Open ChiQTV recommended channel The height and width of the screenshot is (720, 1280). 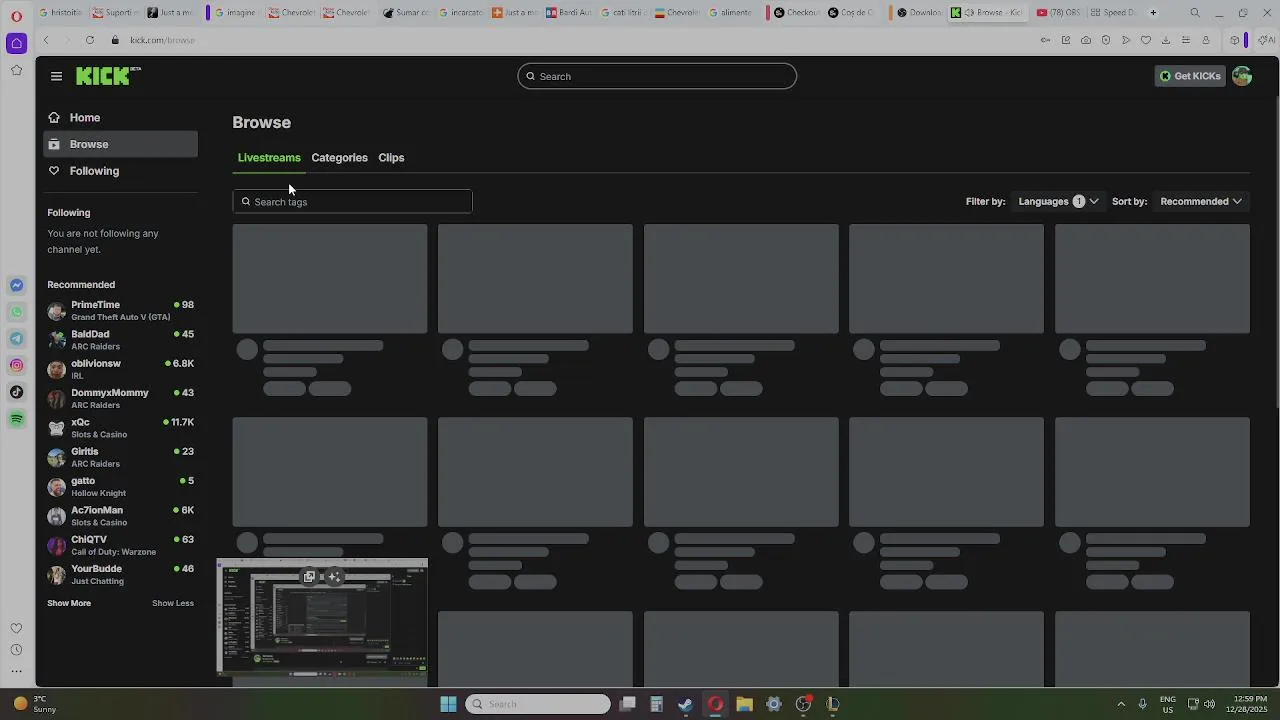coord(120,545)
